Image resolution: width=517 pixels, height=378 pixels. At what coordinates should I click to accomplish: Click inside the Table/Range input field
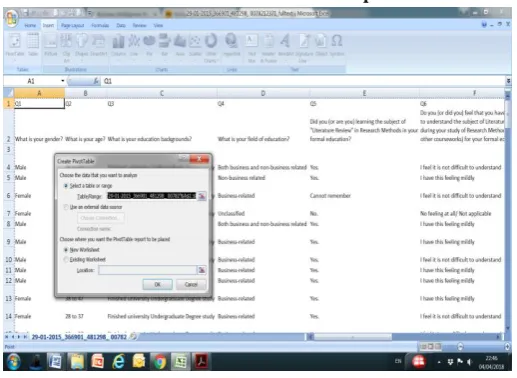pos(152,196)
